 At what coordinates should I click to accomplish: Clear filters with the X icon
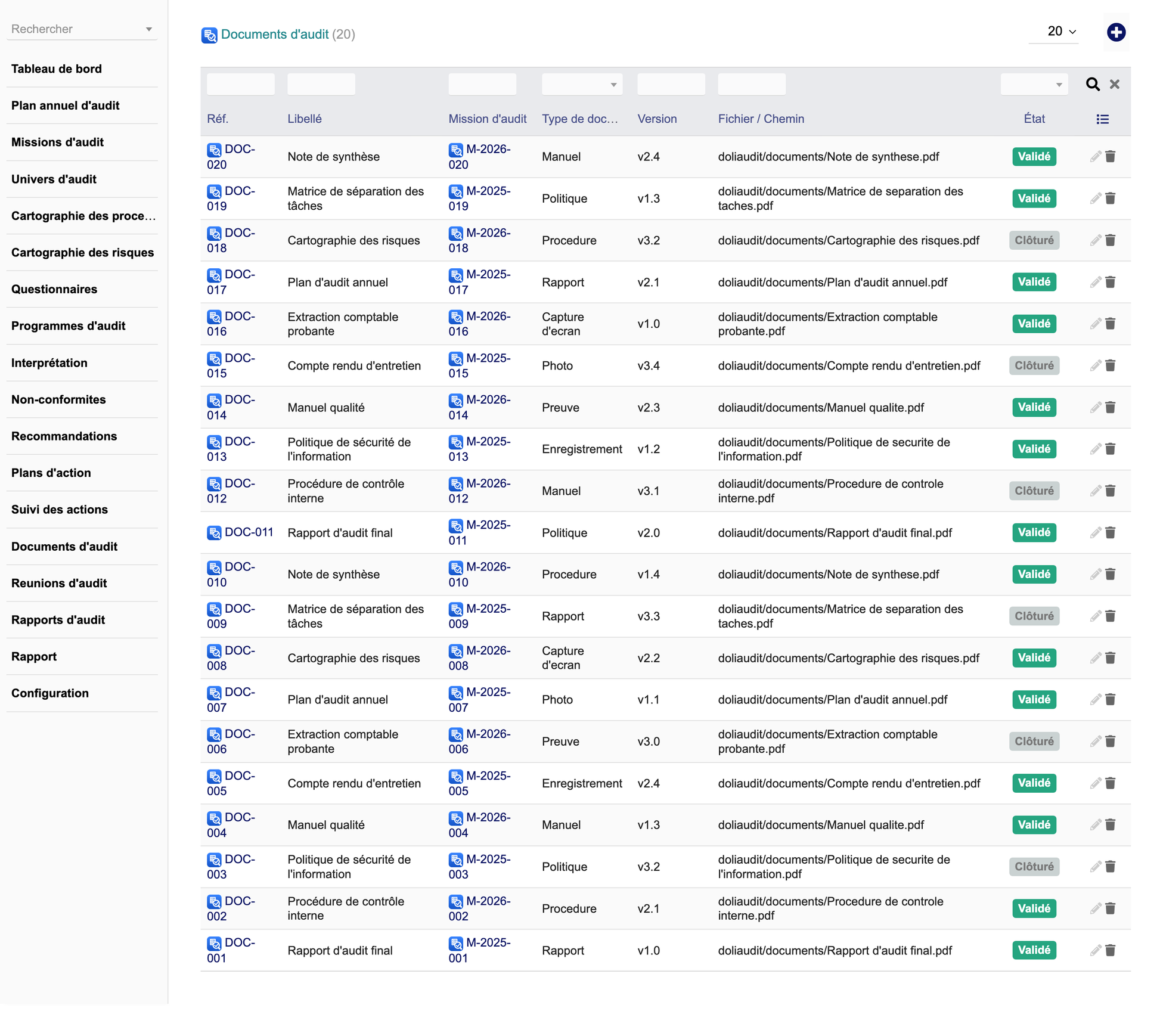(1114, 84)
